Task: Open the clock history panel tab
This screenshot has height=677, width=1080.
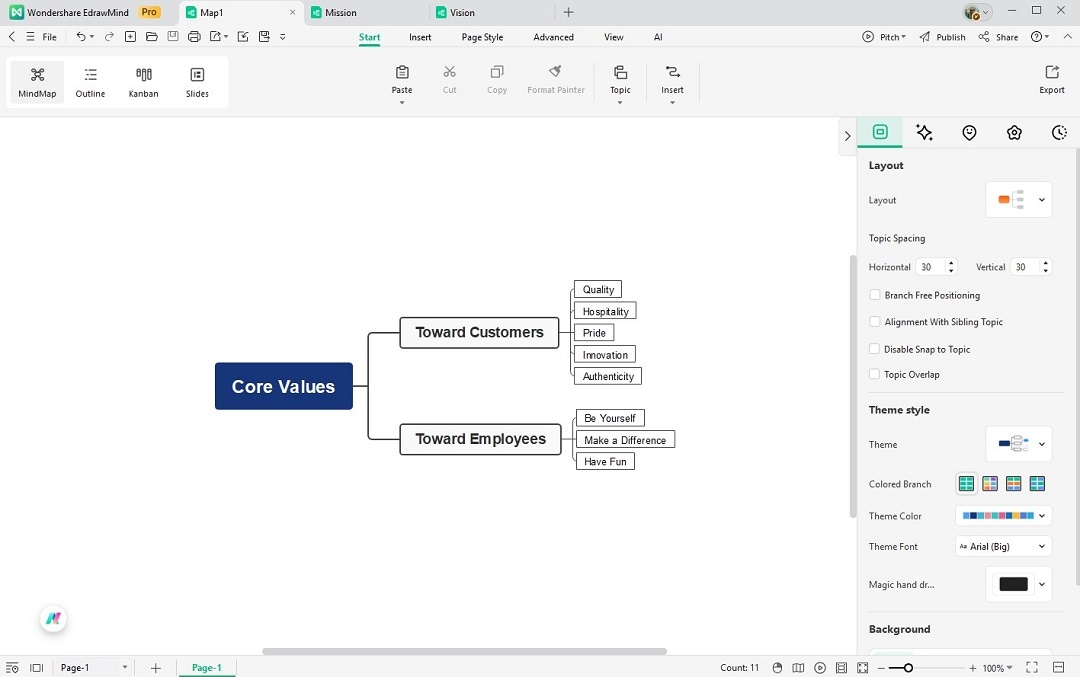Action: click(x=1059, y=132)
